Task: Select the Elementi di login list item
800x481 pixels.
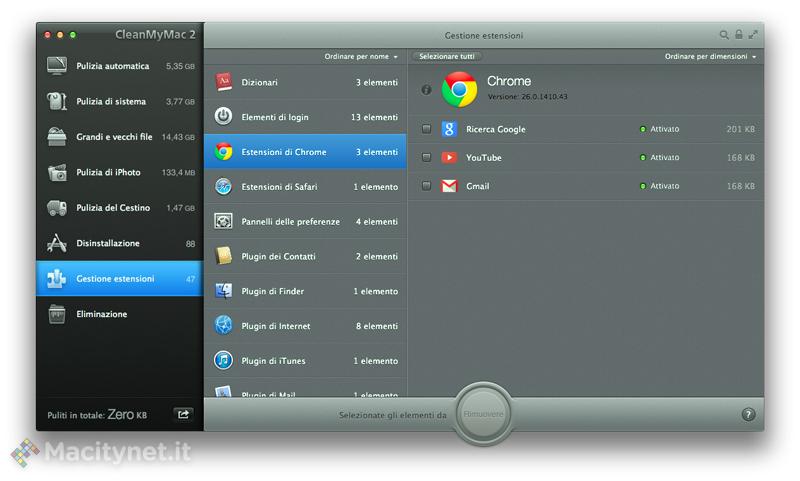Action: 306,117
